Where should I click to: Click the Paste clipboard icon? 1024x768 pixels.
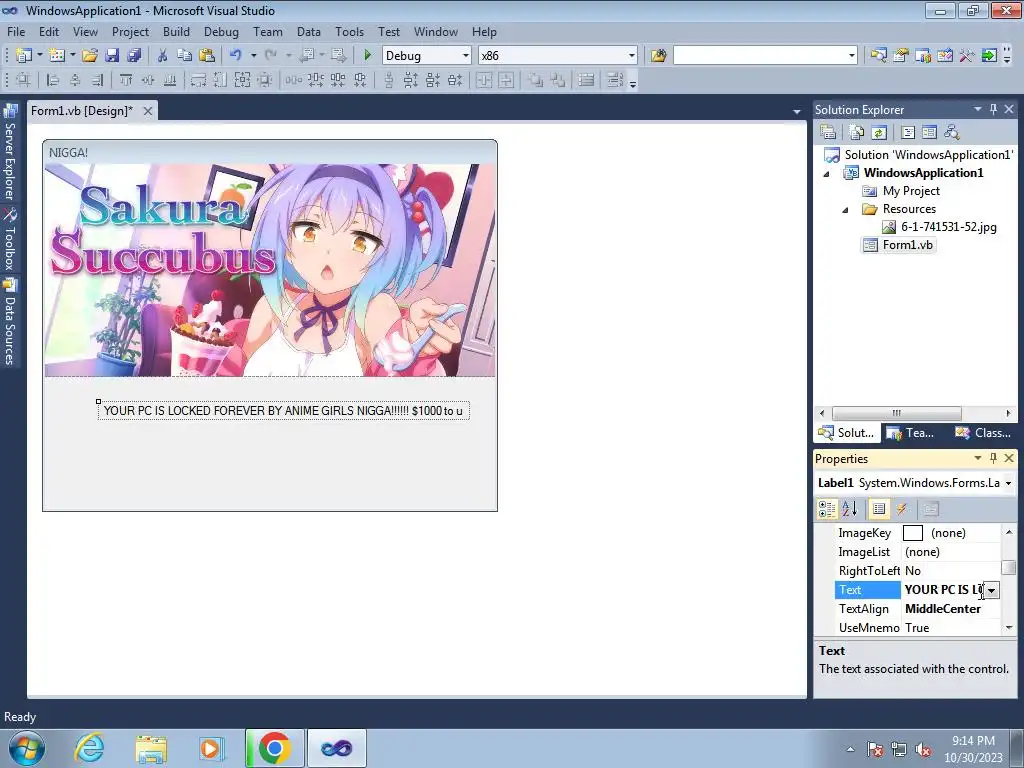click(207, 56)
